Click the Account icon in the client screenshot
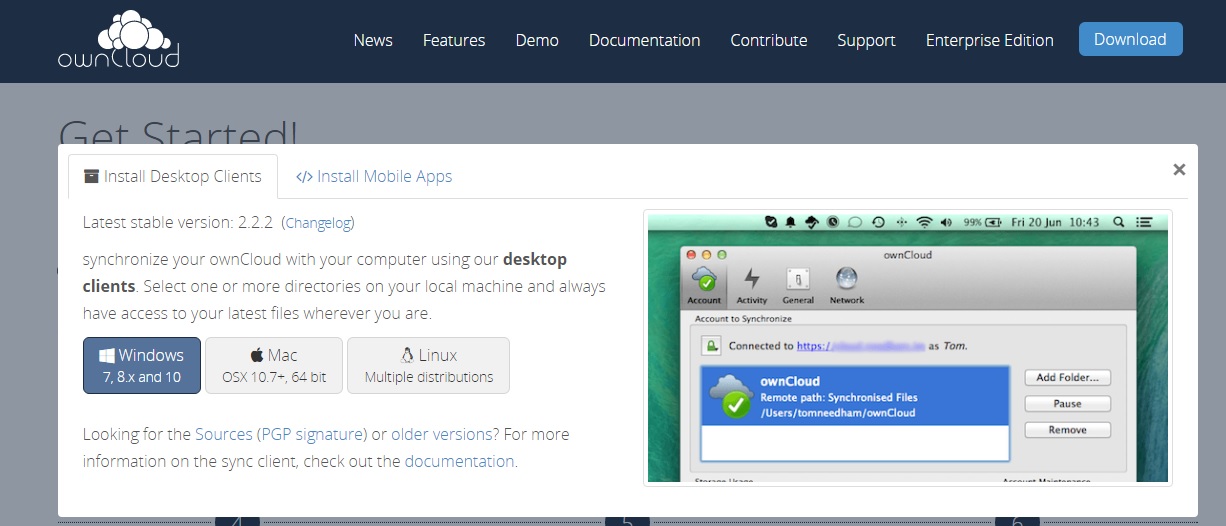Screen dimensions: 1226x526 click(x=704, y=277)
